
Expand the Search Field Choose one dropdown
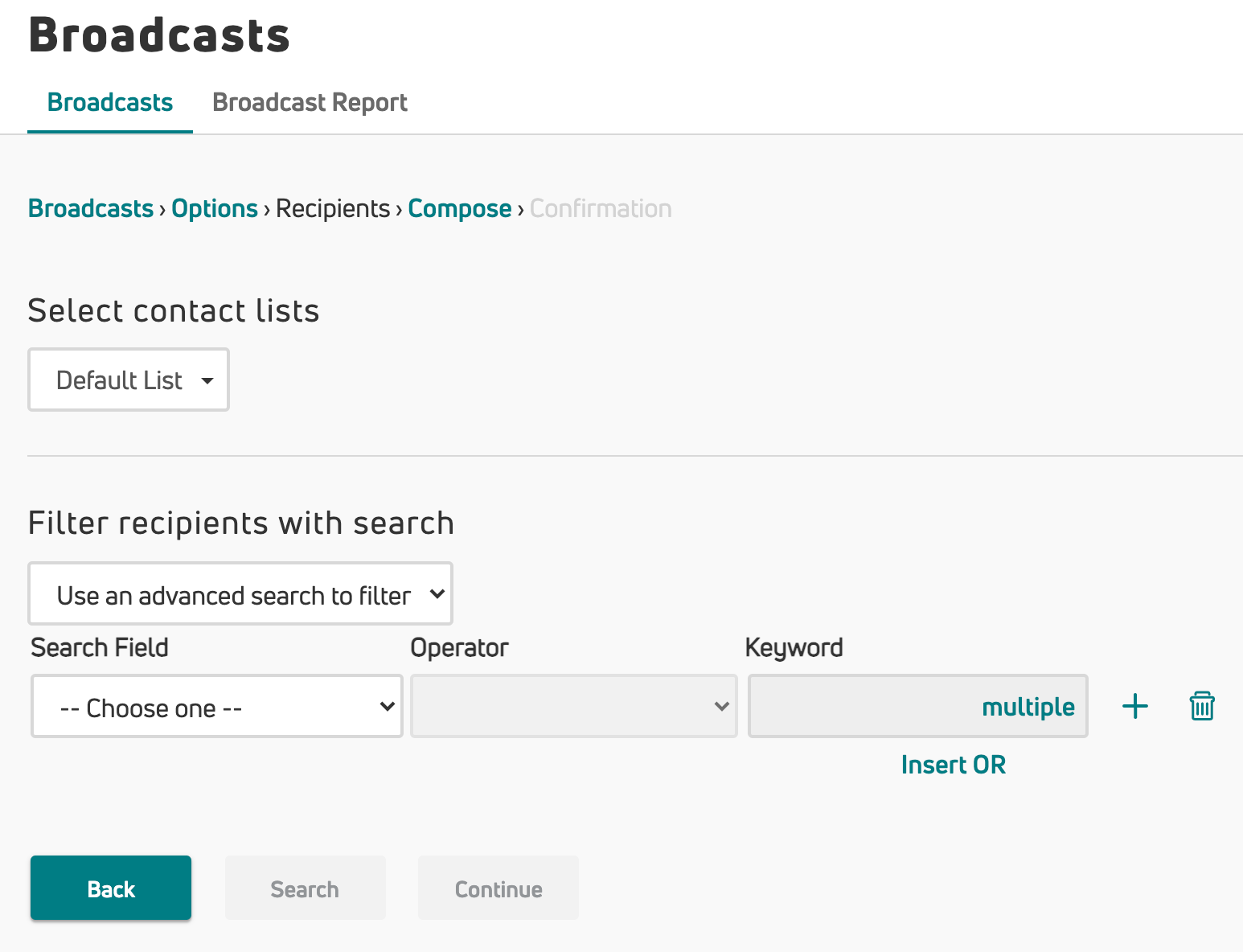[x=217, y=706]
